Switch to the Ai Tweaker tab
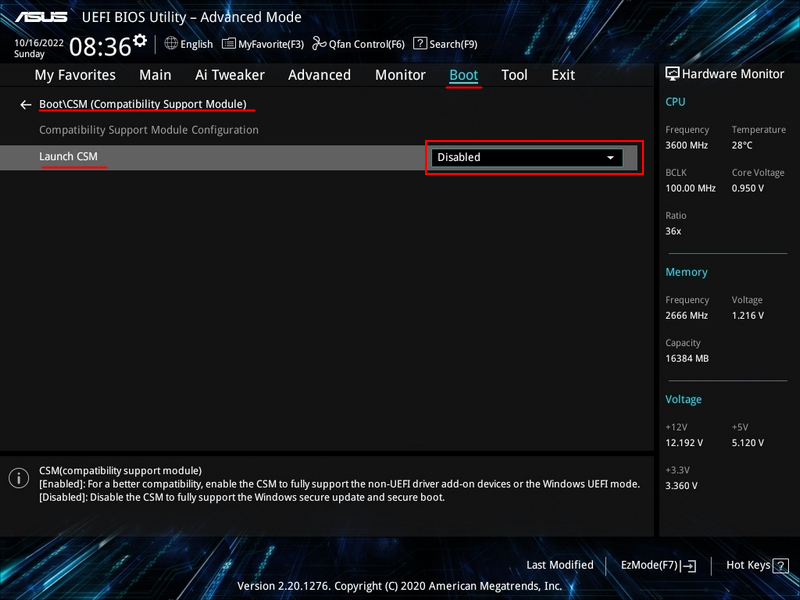Viewport: 800px width, 600px height. coord(230,75)
